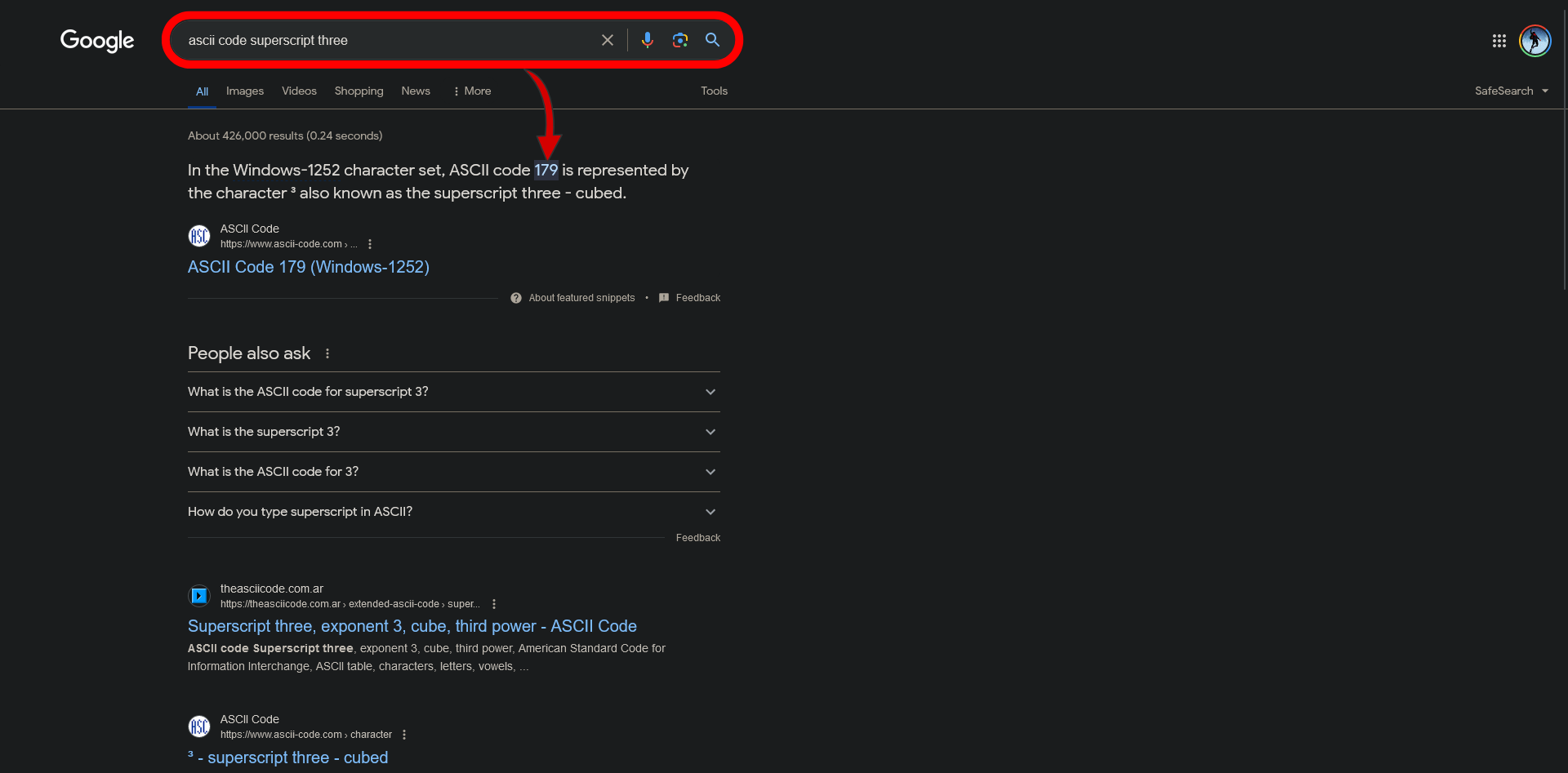Open 'Superscript three, exponent 3, cube' result
Viewport: 1568px width, 773px height.
pyautogui.click(x=412, y=626)
